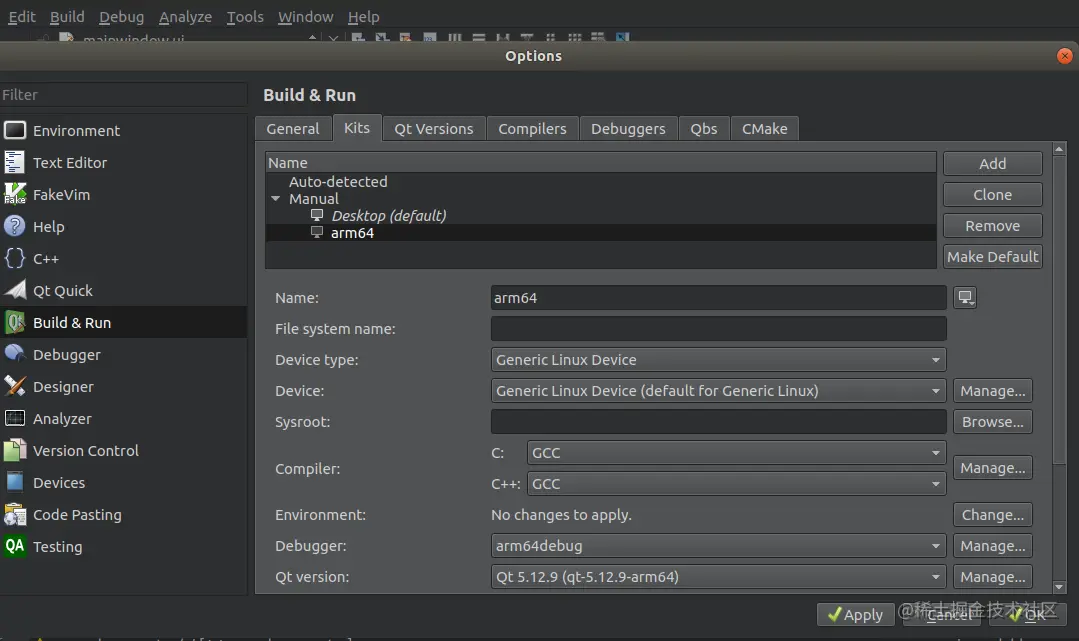Click the Add kit button

(992, 164)
